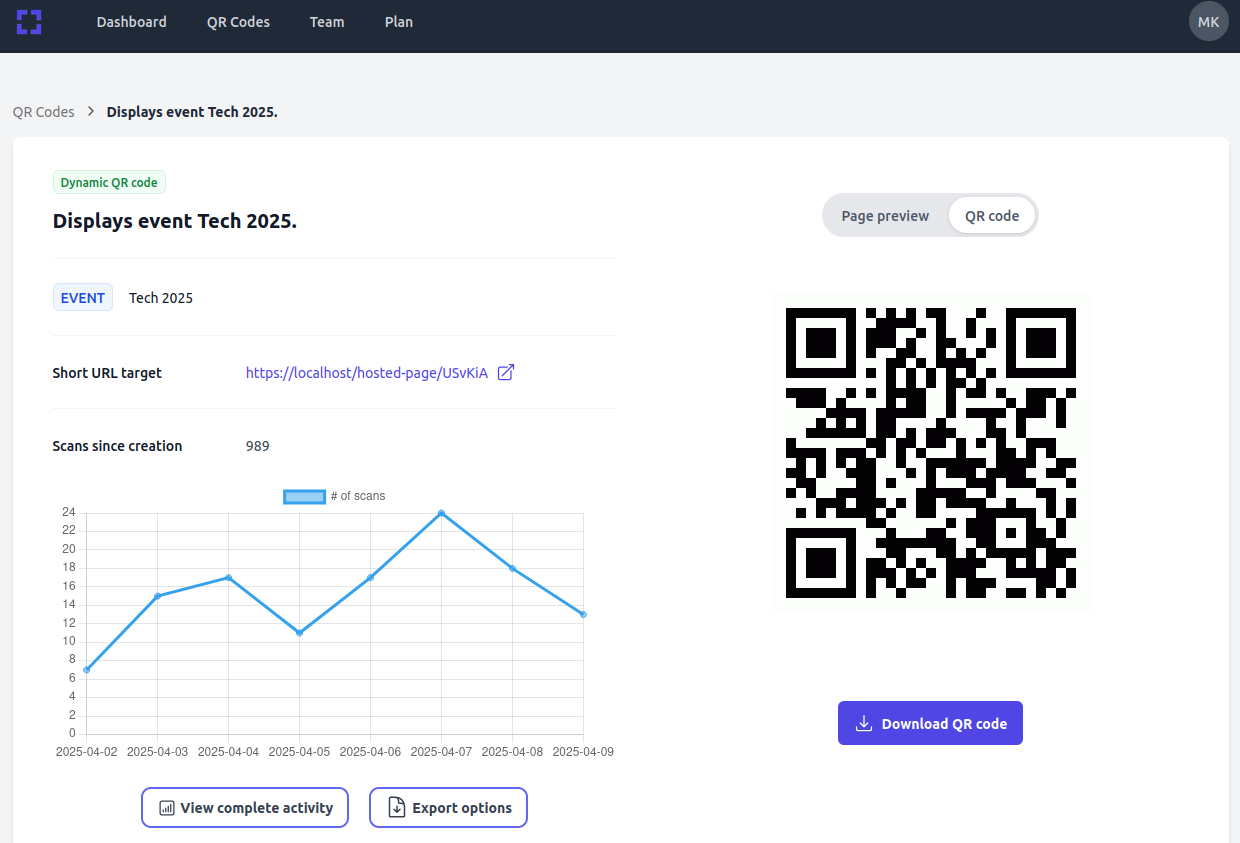The image size is (1240, 843).
Task: Open the localhost hosted-page short URL link
Action: (x=367, y=373)
